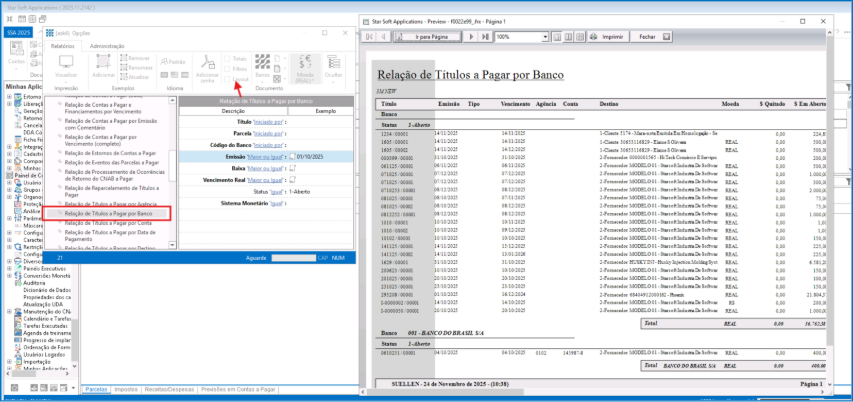Expand the Conversões Monetárias tree node
This screenshot has height=402, width=853.
[x=9, y=276]
